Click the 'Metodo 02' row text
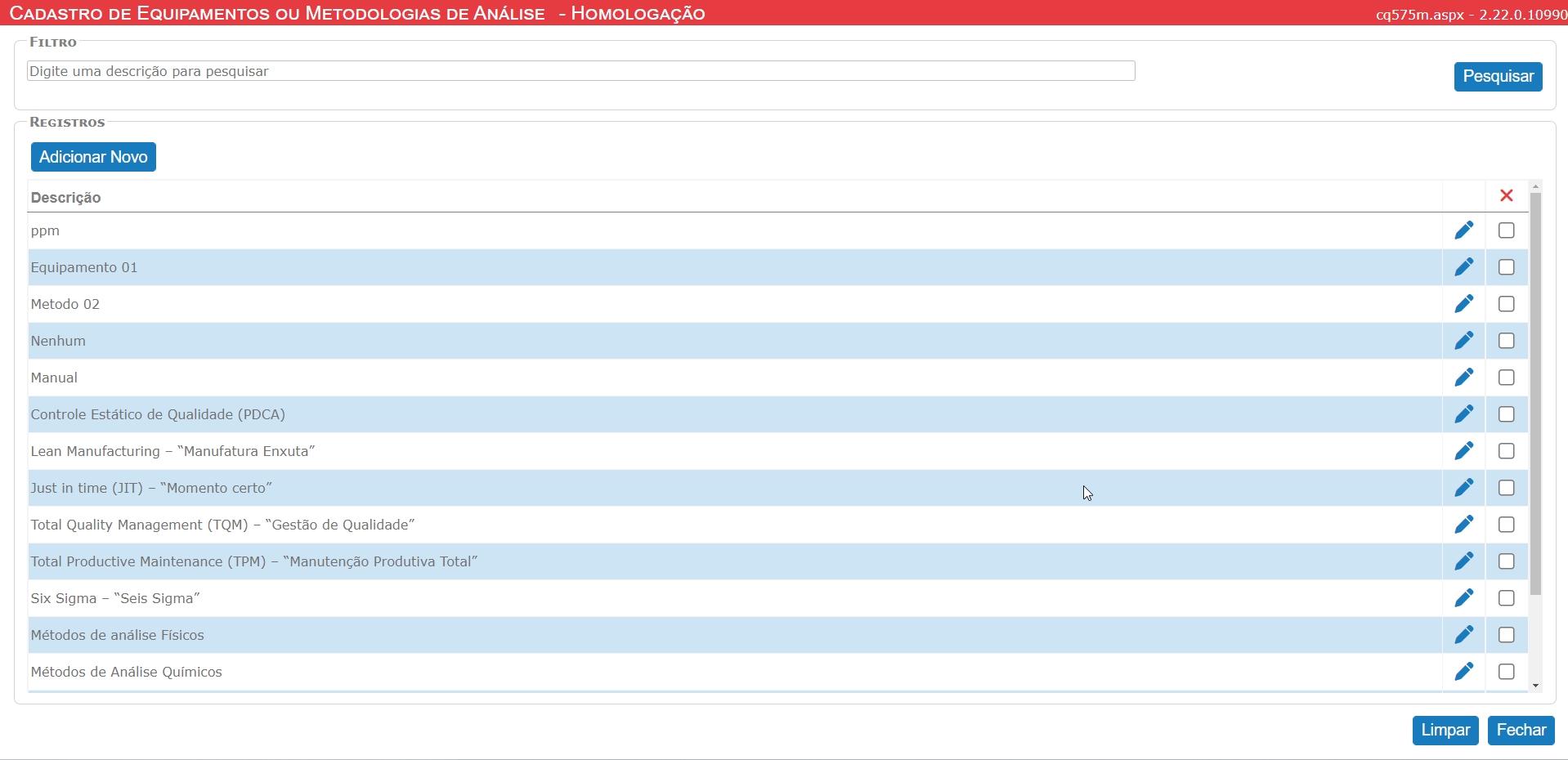The width and height of the screenshot is (1568, 760). [x=65, y=304]
